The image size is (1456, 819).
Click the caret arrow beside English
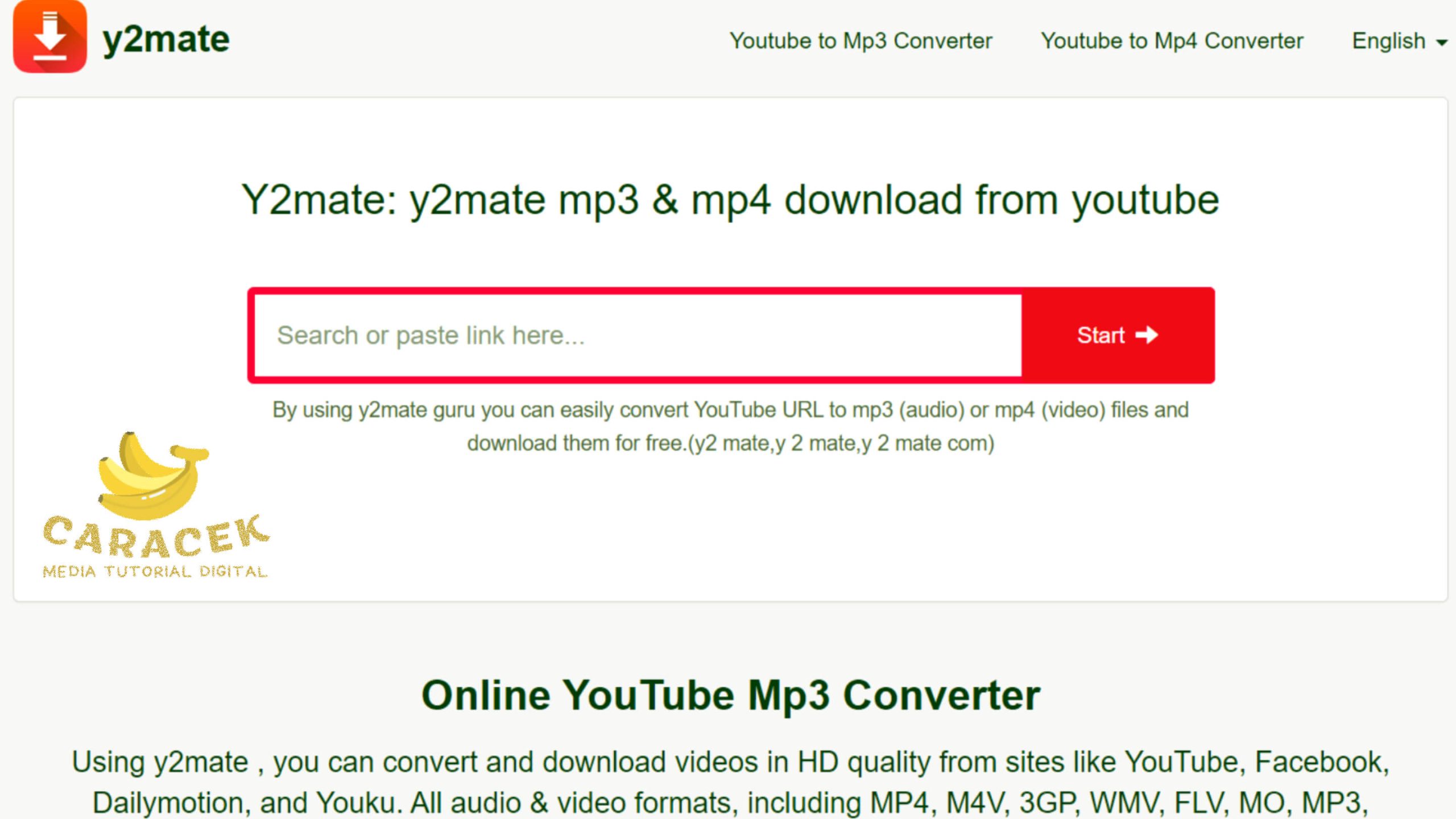[1441, 43]
